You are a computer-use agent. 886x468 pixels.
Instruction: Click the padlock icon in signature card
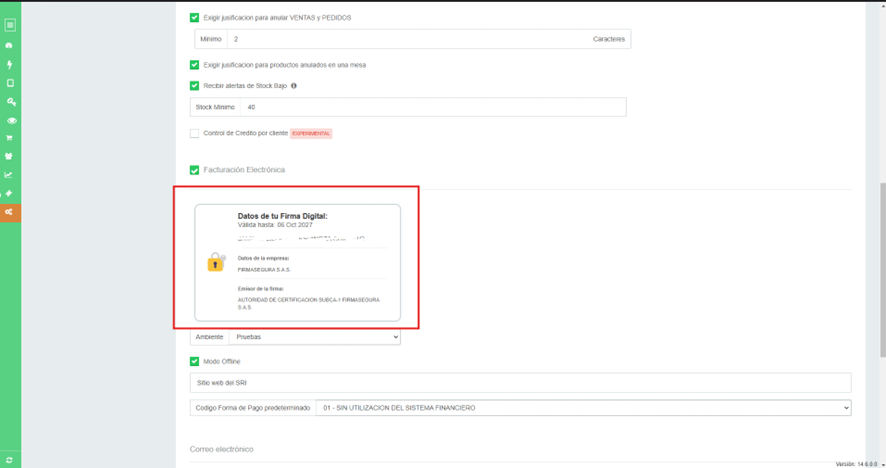pyautogui.click(x=216, y=262)
